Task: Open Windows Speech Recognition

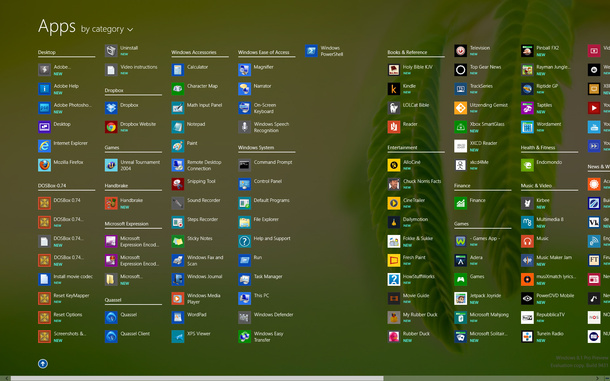Action: (x=264, y=127)
